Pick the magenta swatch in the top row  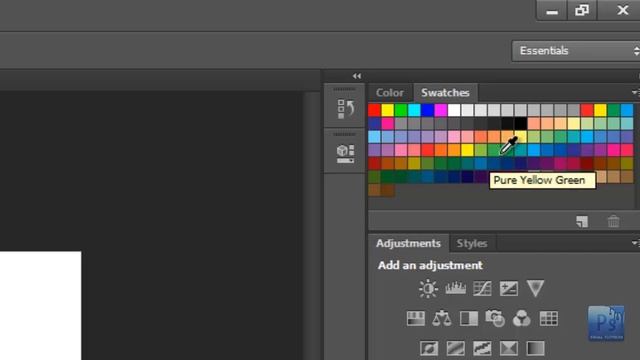click(441, 110)
